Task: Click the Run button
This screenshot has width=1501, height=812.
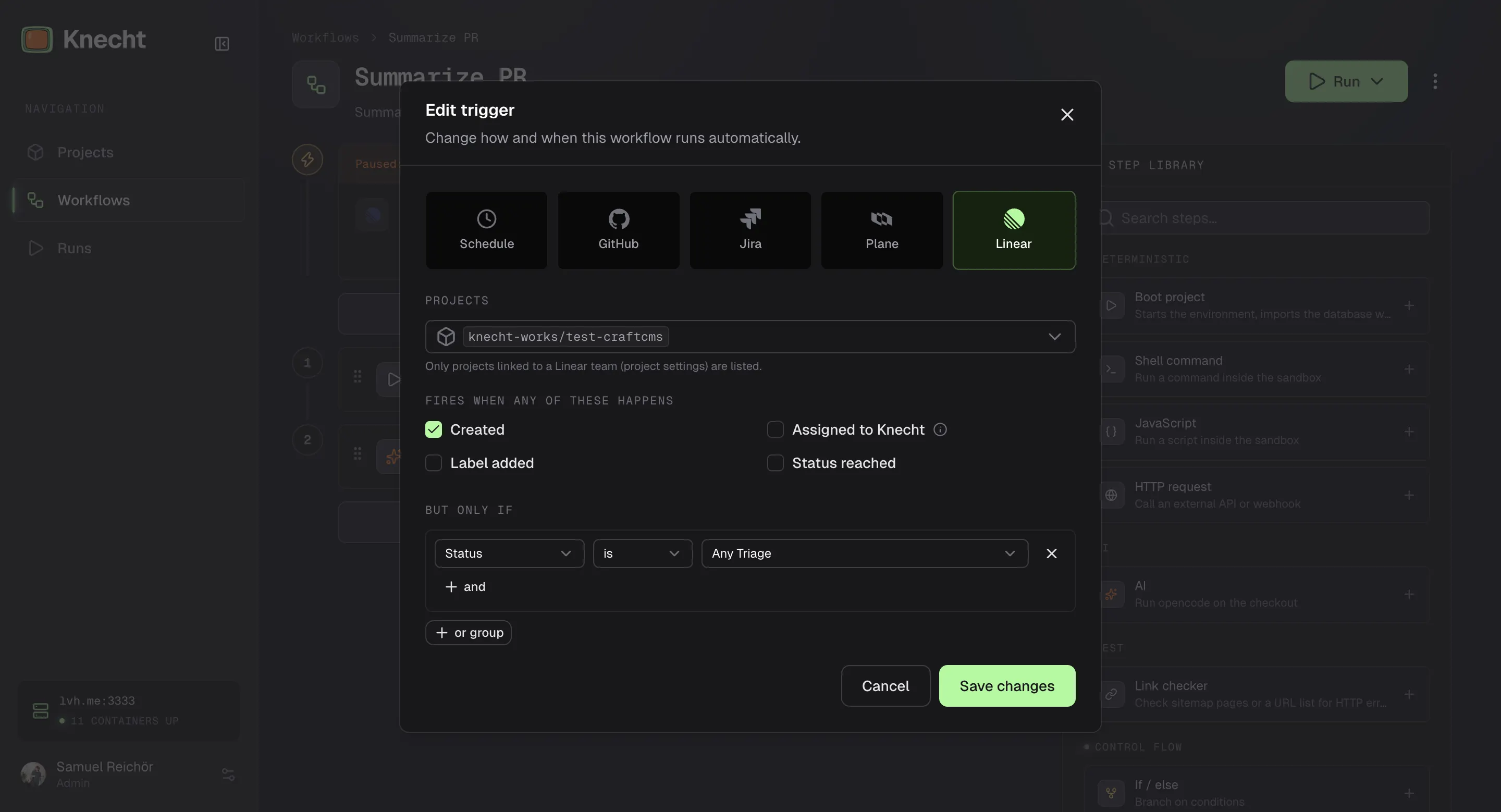Action: point(1346,81)
